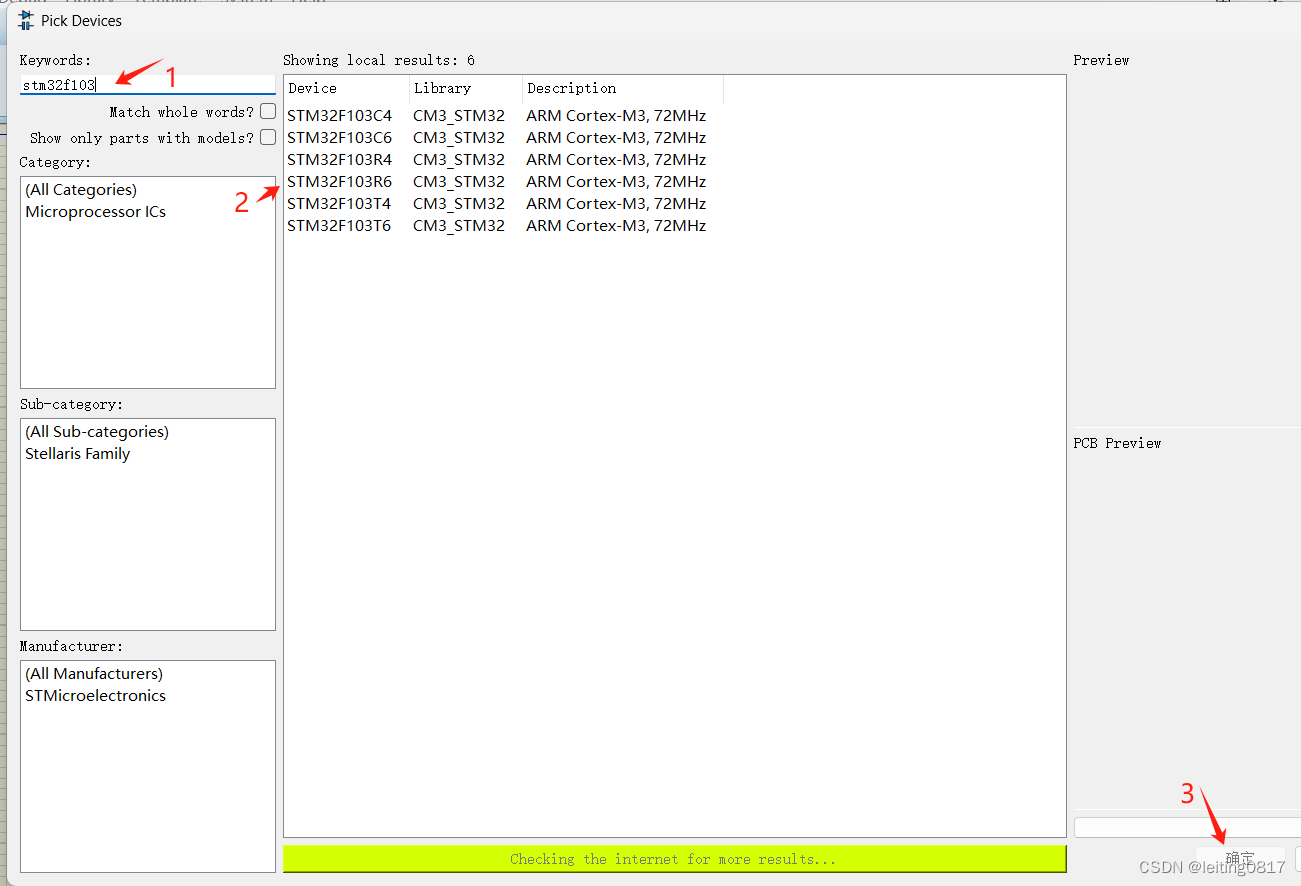Tick Show only parts with models
1301x886 pixels.
[x=268, y=137]
